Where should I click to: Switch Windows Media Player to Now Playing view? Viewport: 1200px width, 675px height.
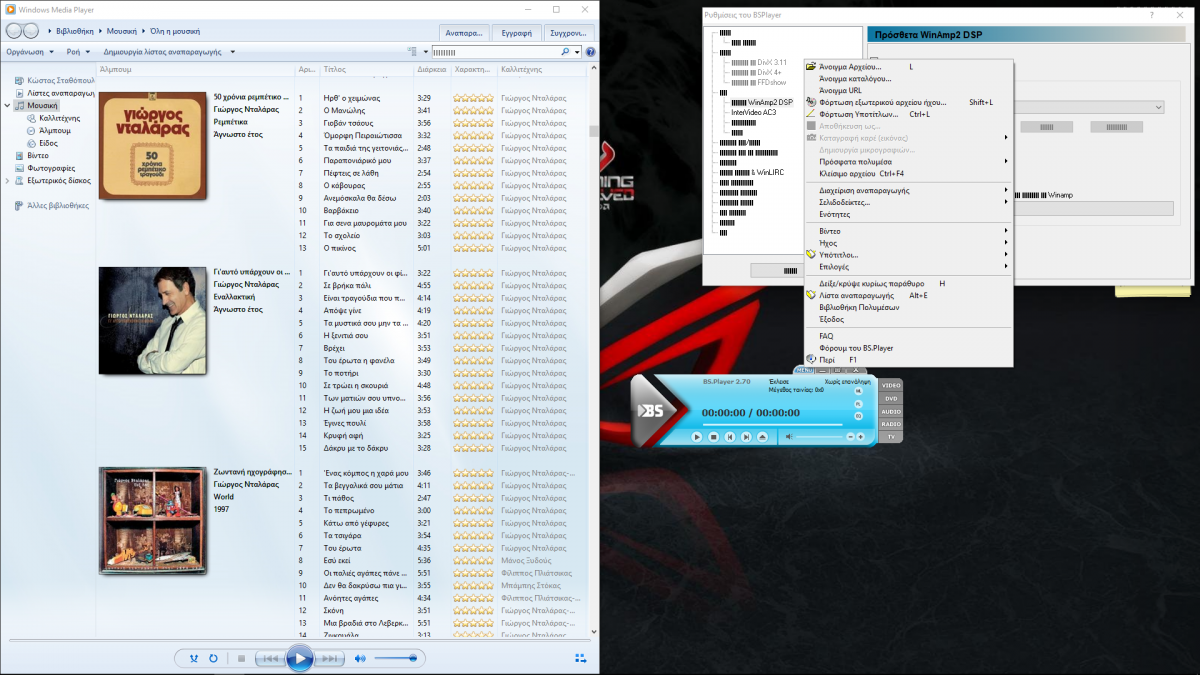click(x=581, y=658)
